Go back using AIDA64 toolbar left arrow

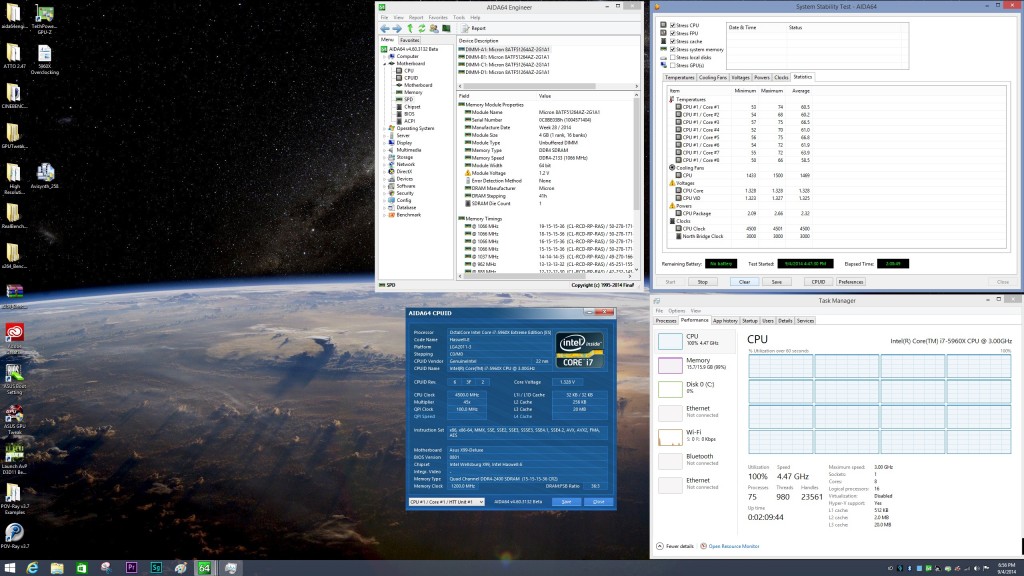(x=385, y=28)
